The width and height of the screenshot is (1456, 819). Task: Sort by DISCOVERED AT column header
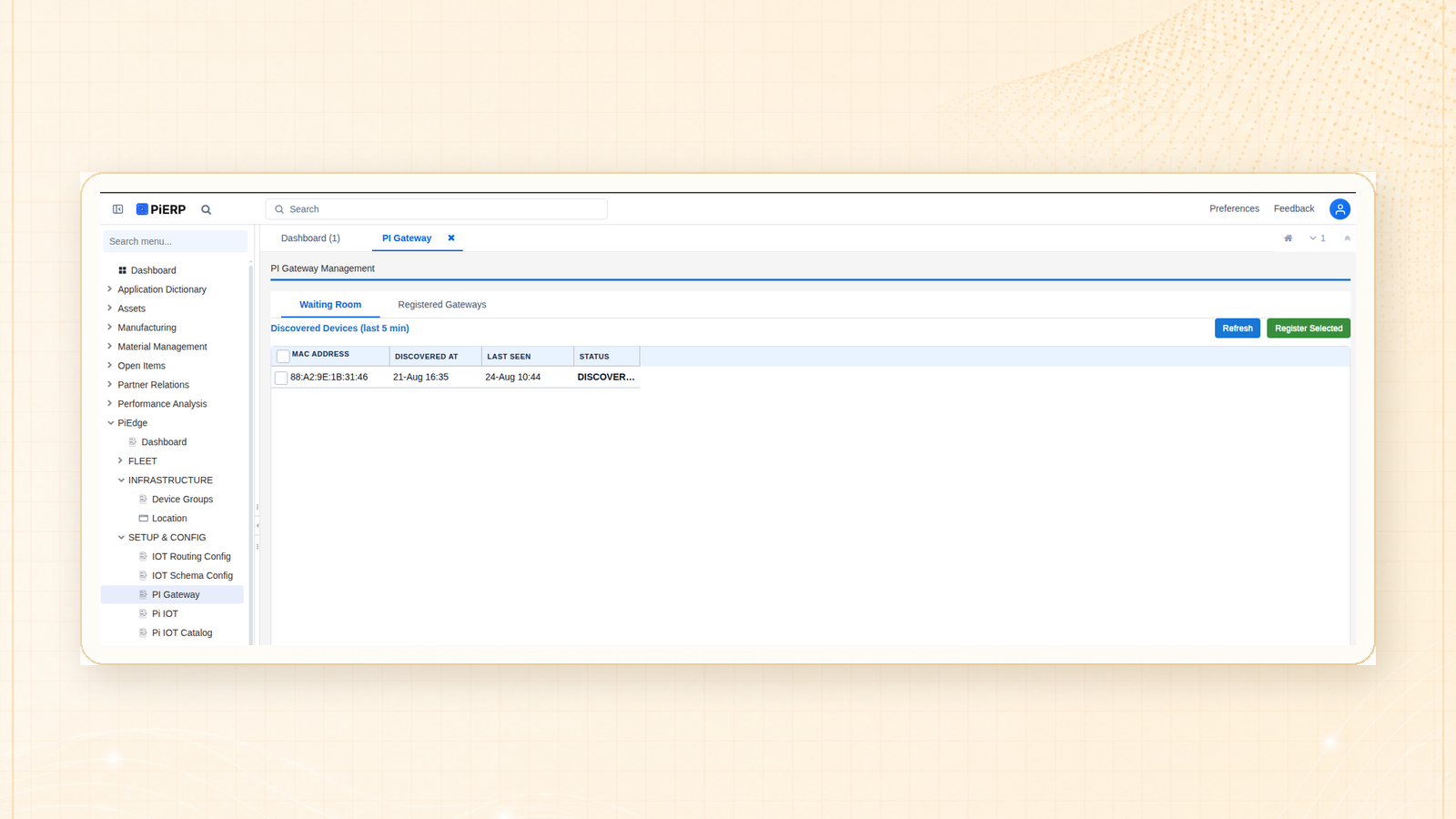pos(435,357)
